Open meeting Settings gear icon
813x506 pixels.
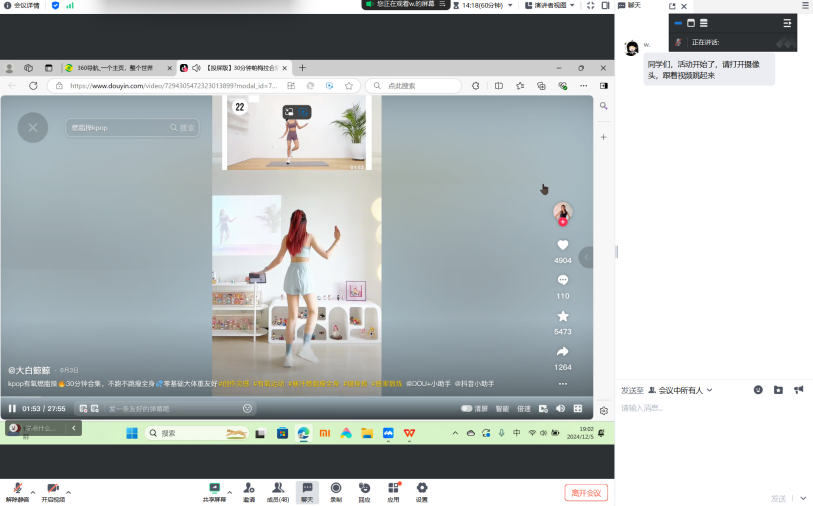click(x=421, y=489)
